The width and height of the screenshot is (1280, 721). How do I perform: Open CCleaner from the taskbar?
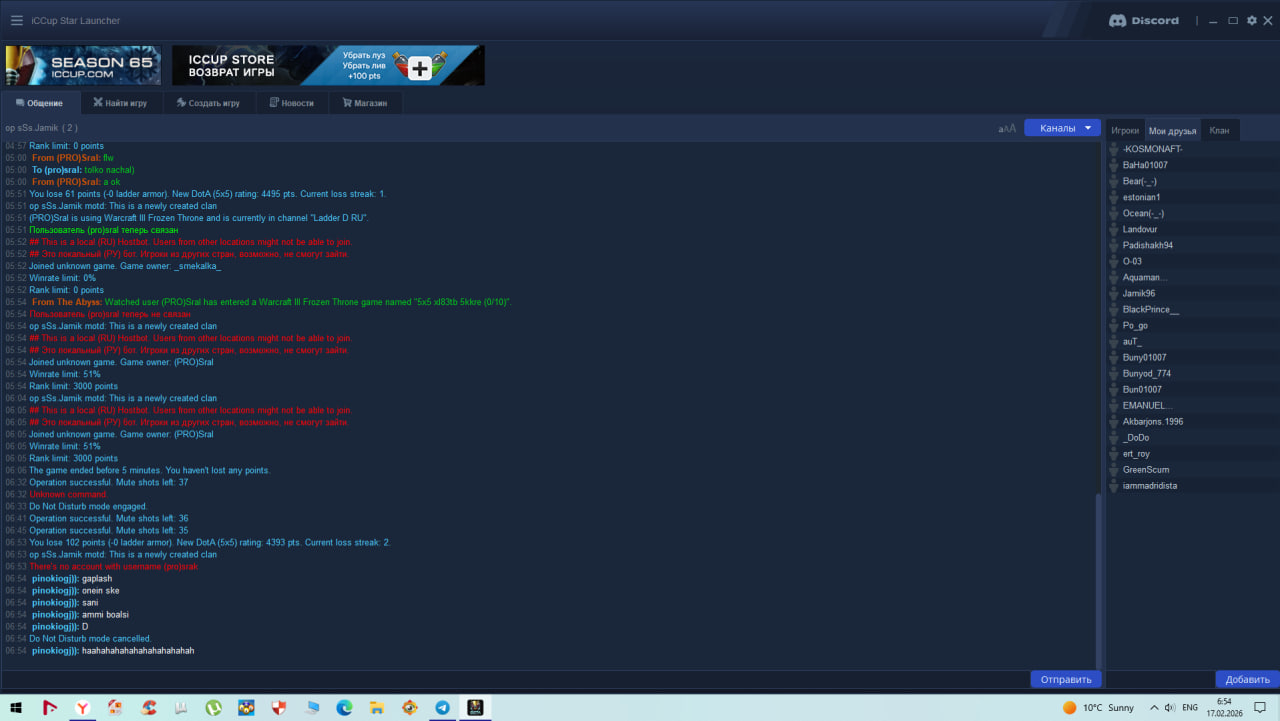[148, 707]
